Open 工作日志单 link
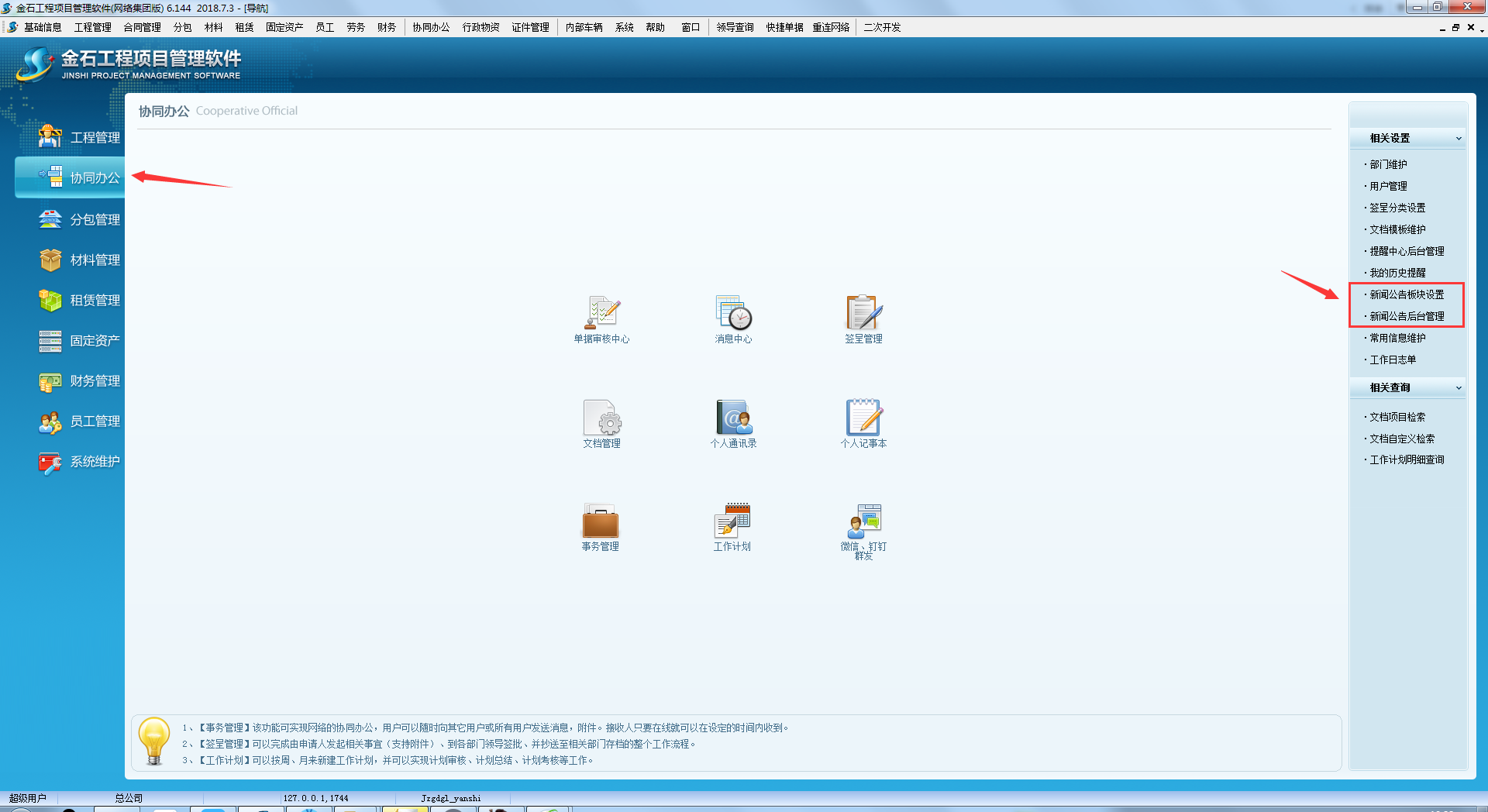This screenshot has width=1488, height=812. 1393,360
